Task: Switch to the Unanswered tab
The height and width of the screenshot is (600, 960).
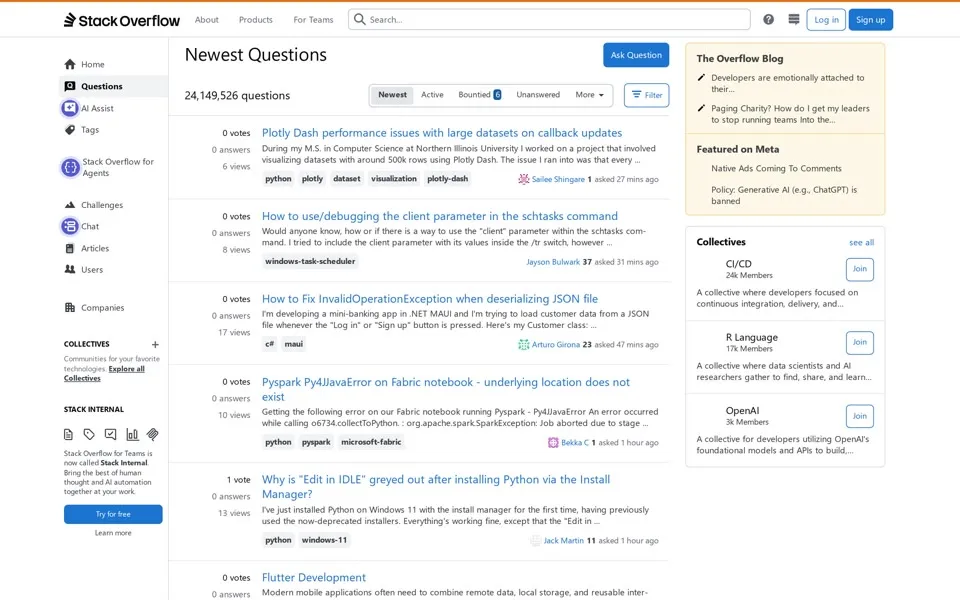Action: click(x=538, y=95)
